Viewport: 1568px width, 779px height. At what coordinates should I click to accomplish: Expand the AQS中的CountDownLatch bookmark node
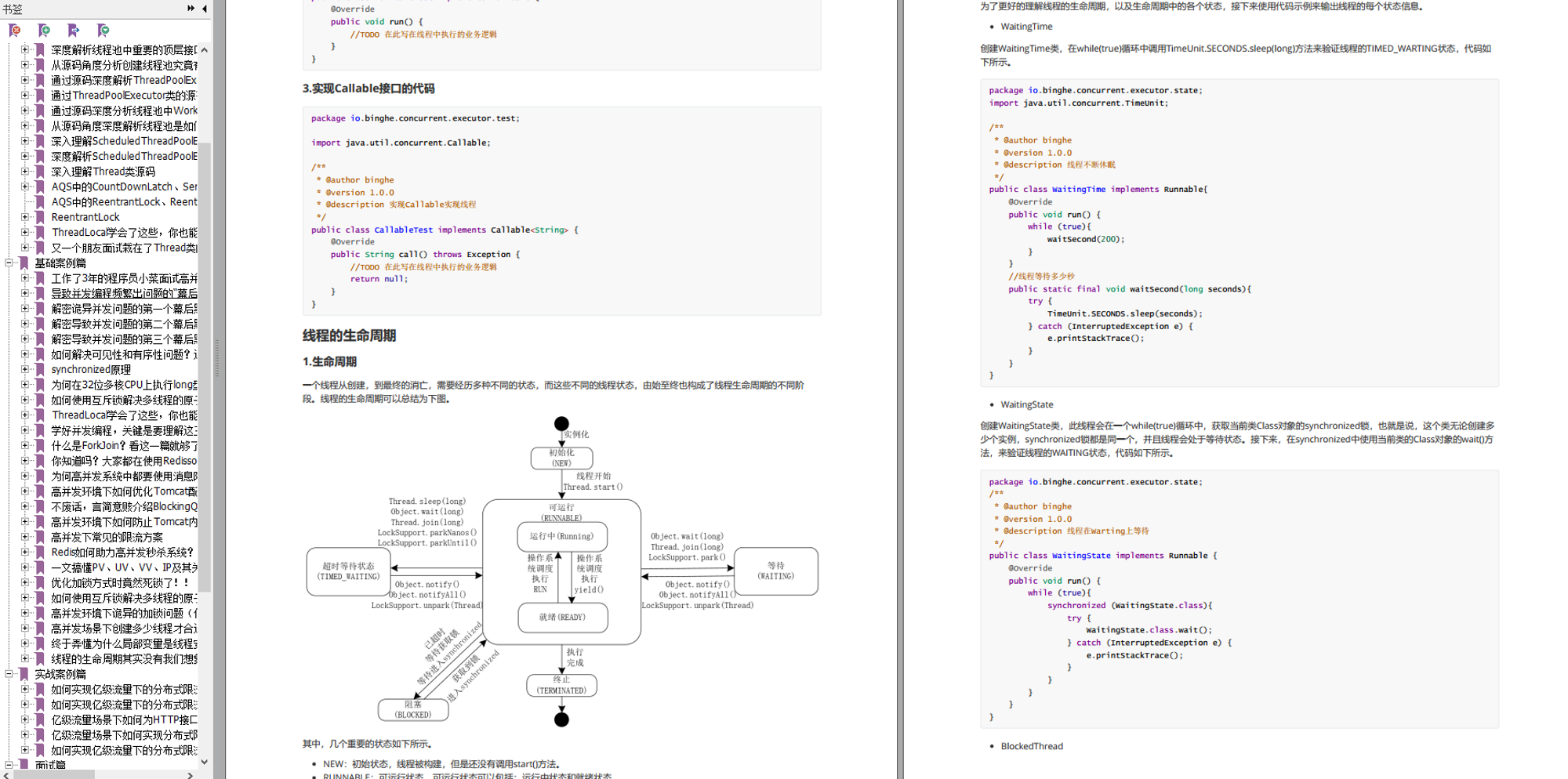pos(25,187)
